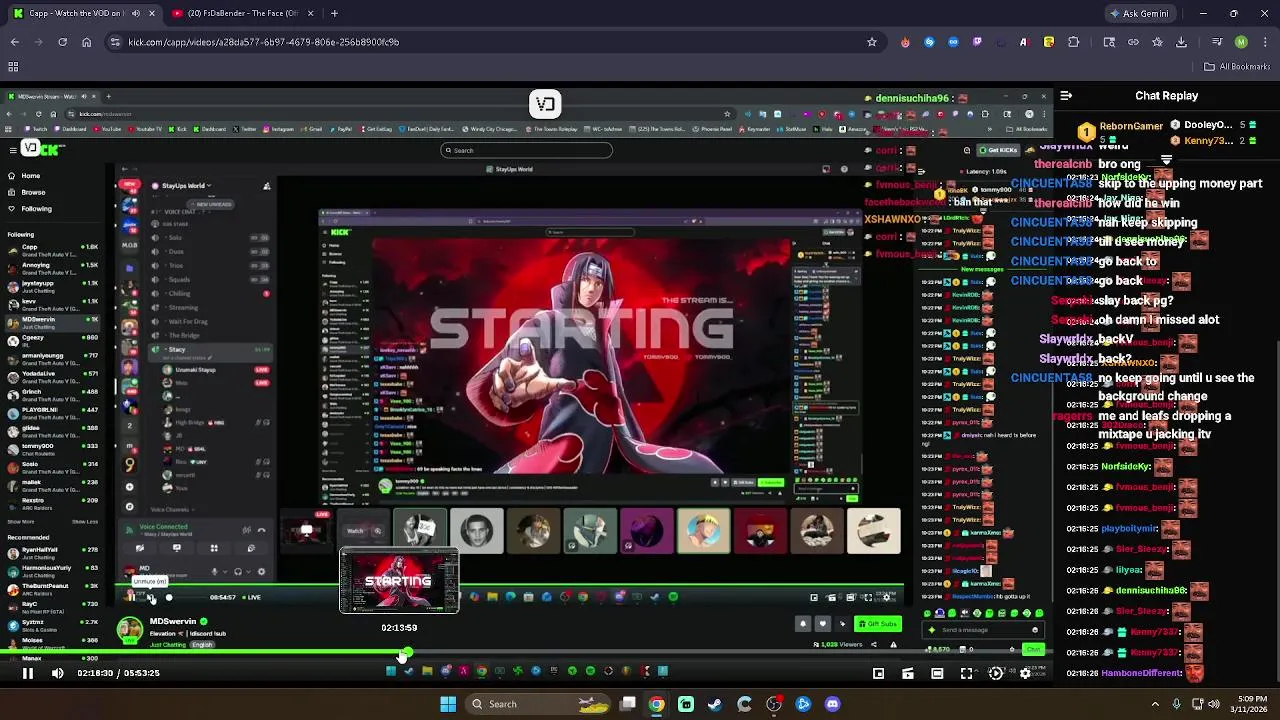Show hidden system tray icons
The width and height of the screenshot is (1280, 720).
(x=1155, y=704)
